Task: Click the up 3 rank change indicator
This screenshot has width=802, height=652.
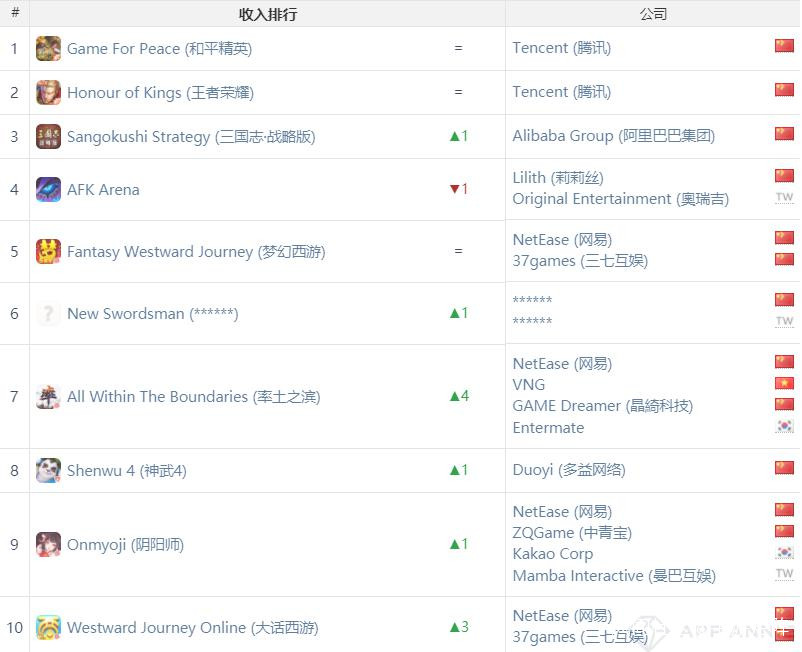Action: pos(459,626)
